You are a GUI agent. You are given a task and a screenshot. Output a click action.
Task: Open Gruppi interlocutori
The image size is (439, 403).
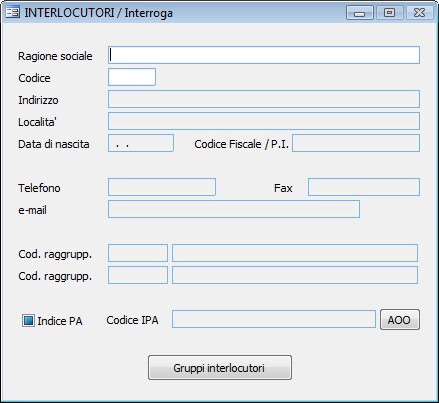click(x=220, y=367)
